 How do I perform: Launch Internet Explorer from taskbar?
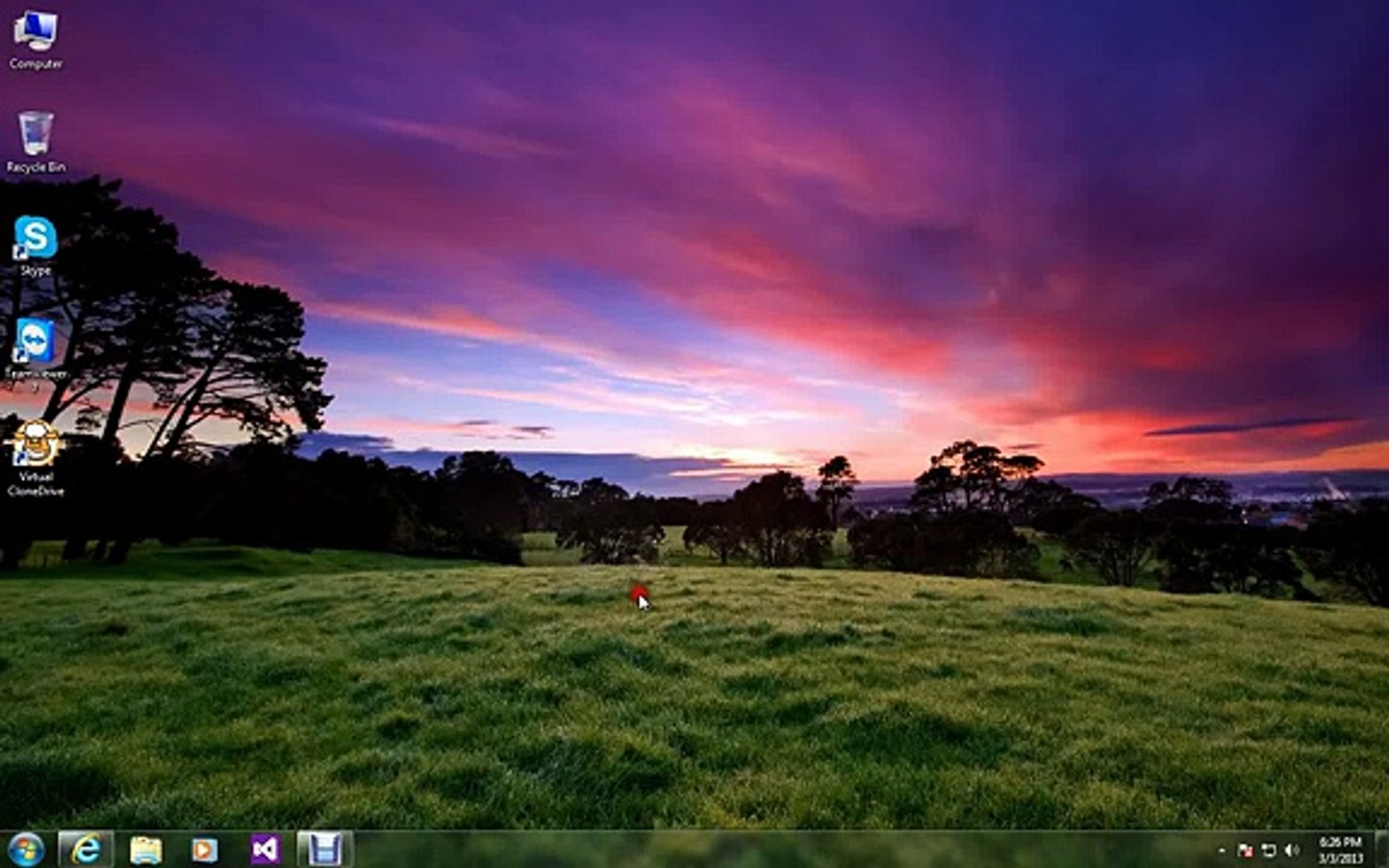85,850
